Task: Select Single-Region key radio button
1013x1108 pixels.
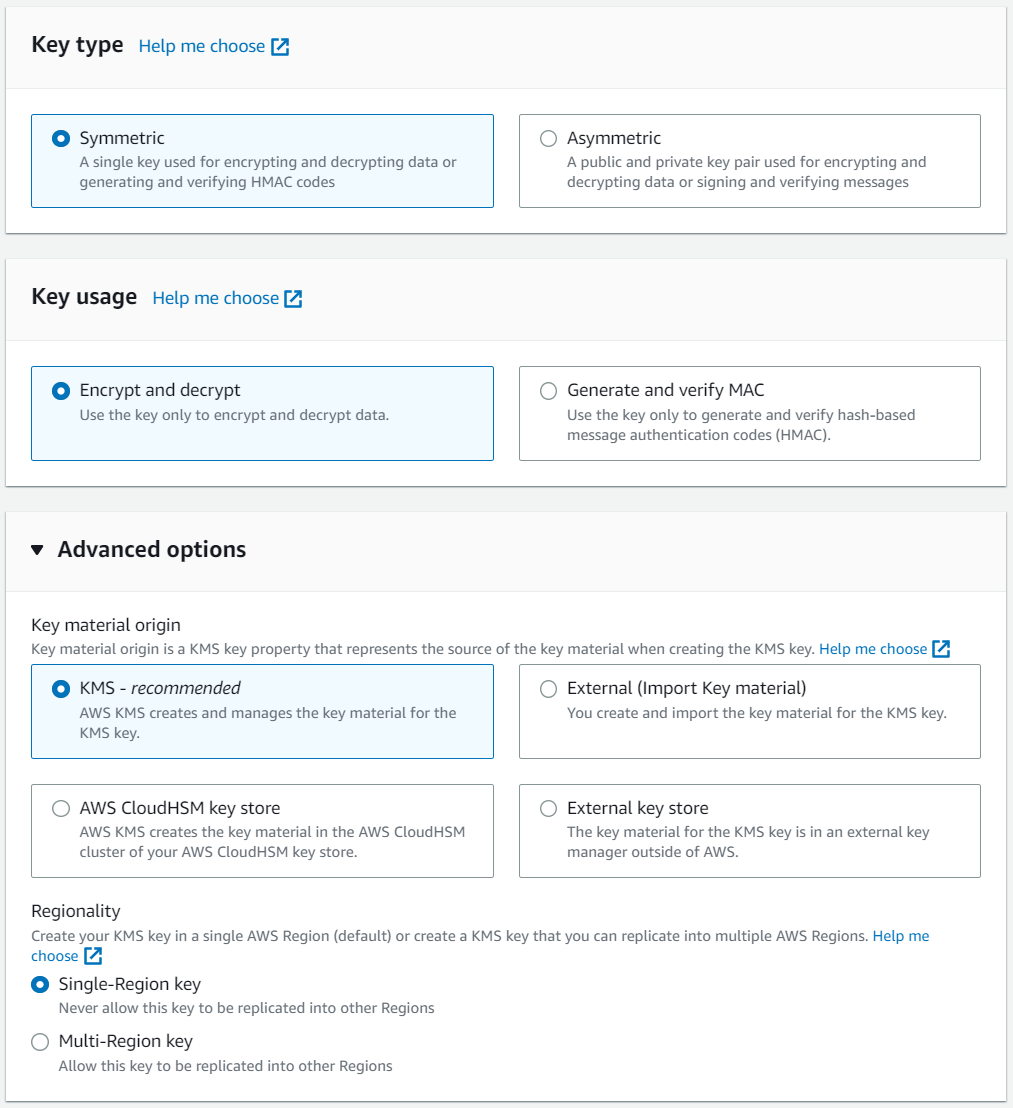Action: coord(40,985)
